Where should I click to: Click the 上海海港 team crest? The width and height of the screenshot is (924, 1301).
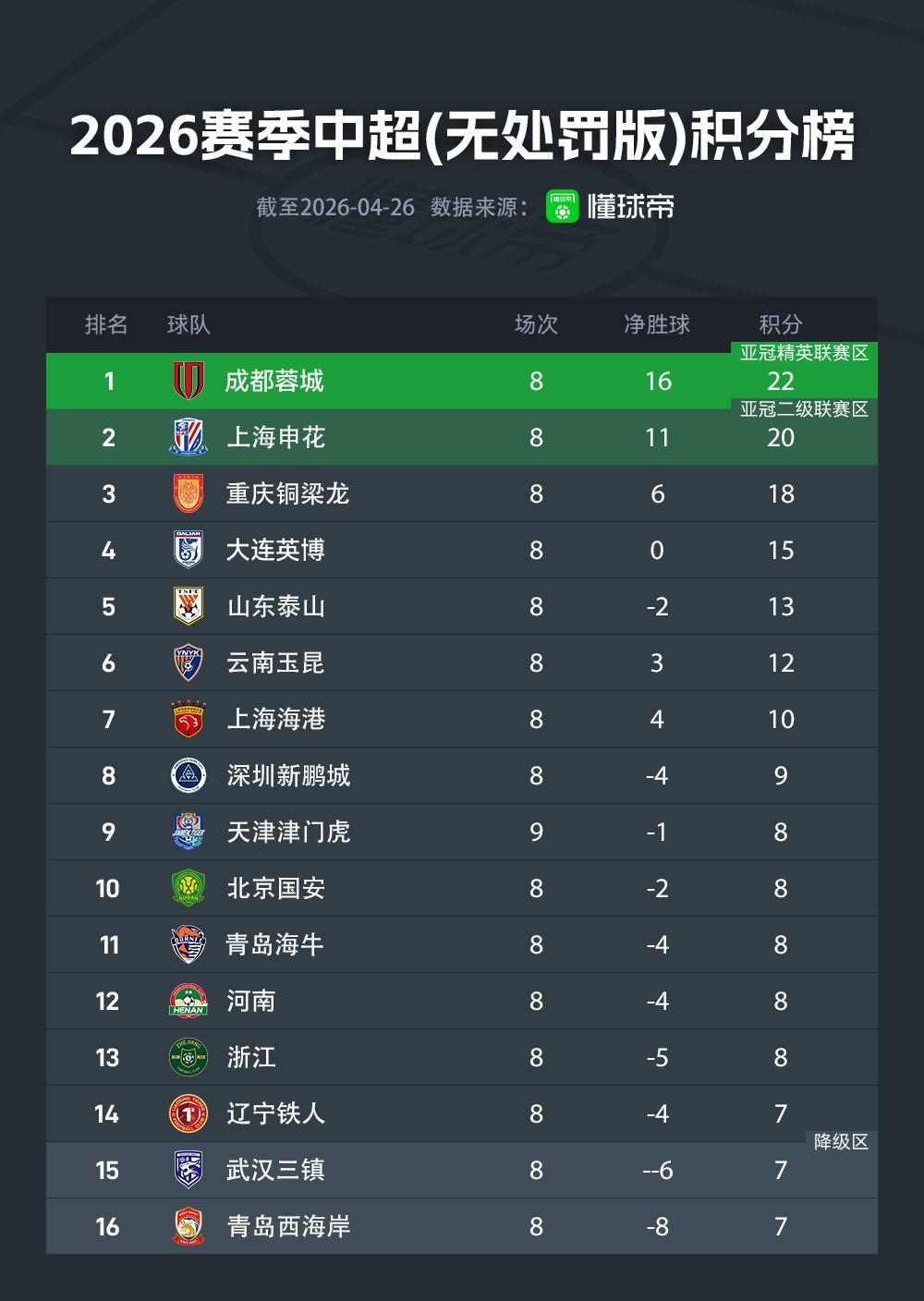point(188,719)
